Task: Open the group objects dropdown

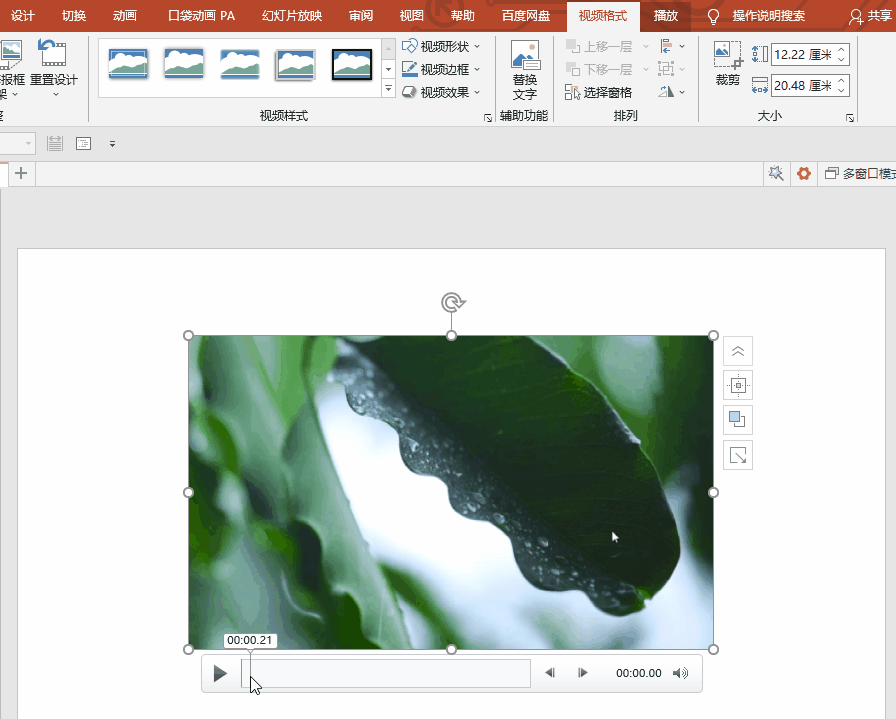Action: pyautogui.click(x=672, y=69)
